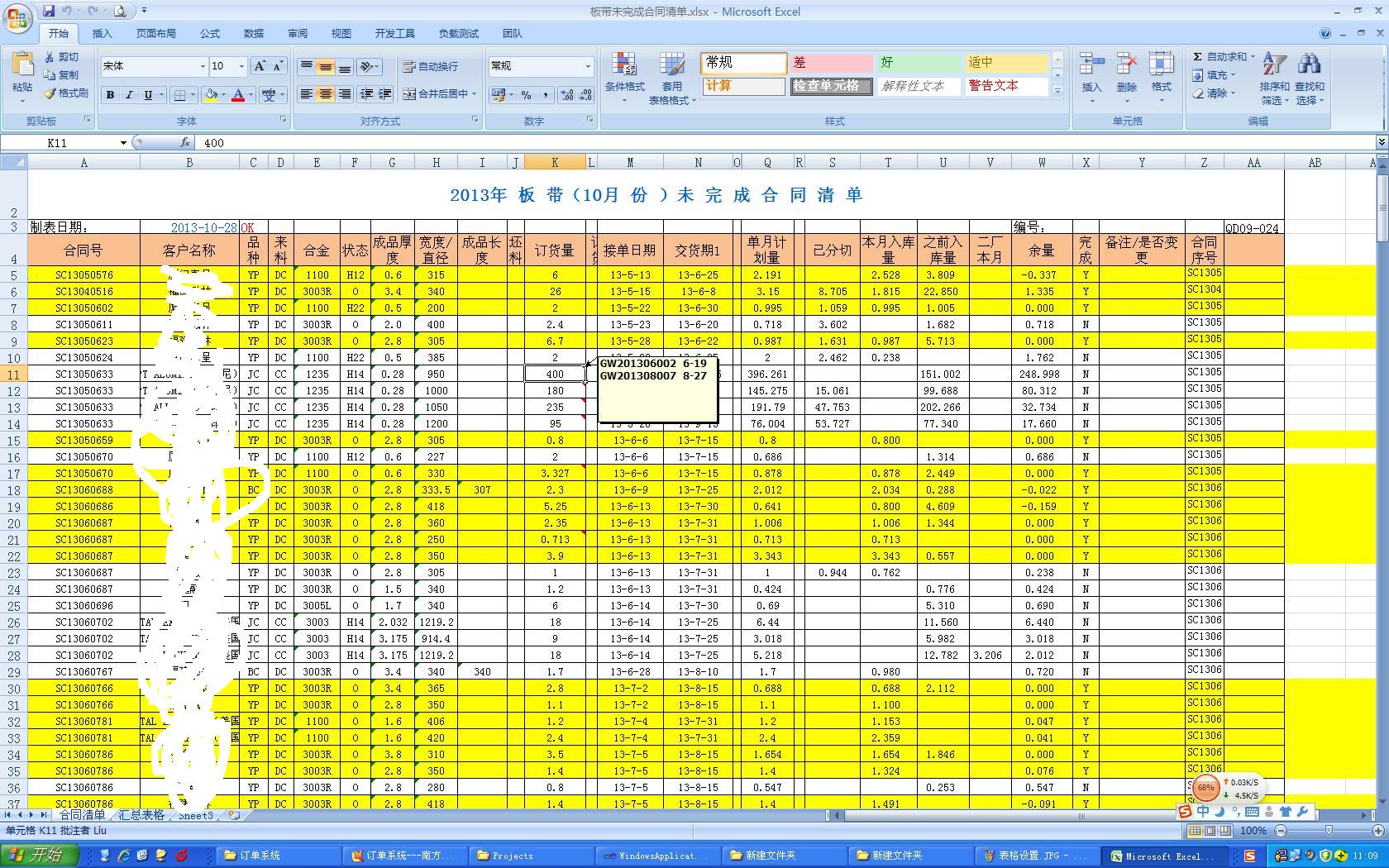Open Clear (清除) dropdown
The height and width of the screenshot is (868, 1389).
[1214, 93]
